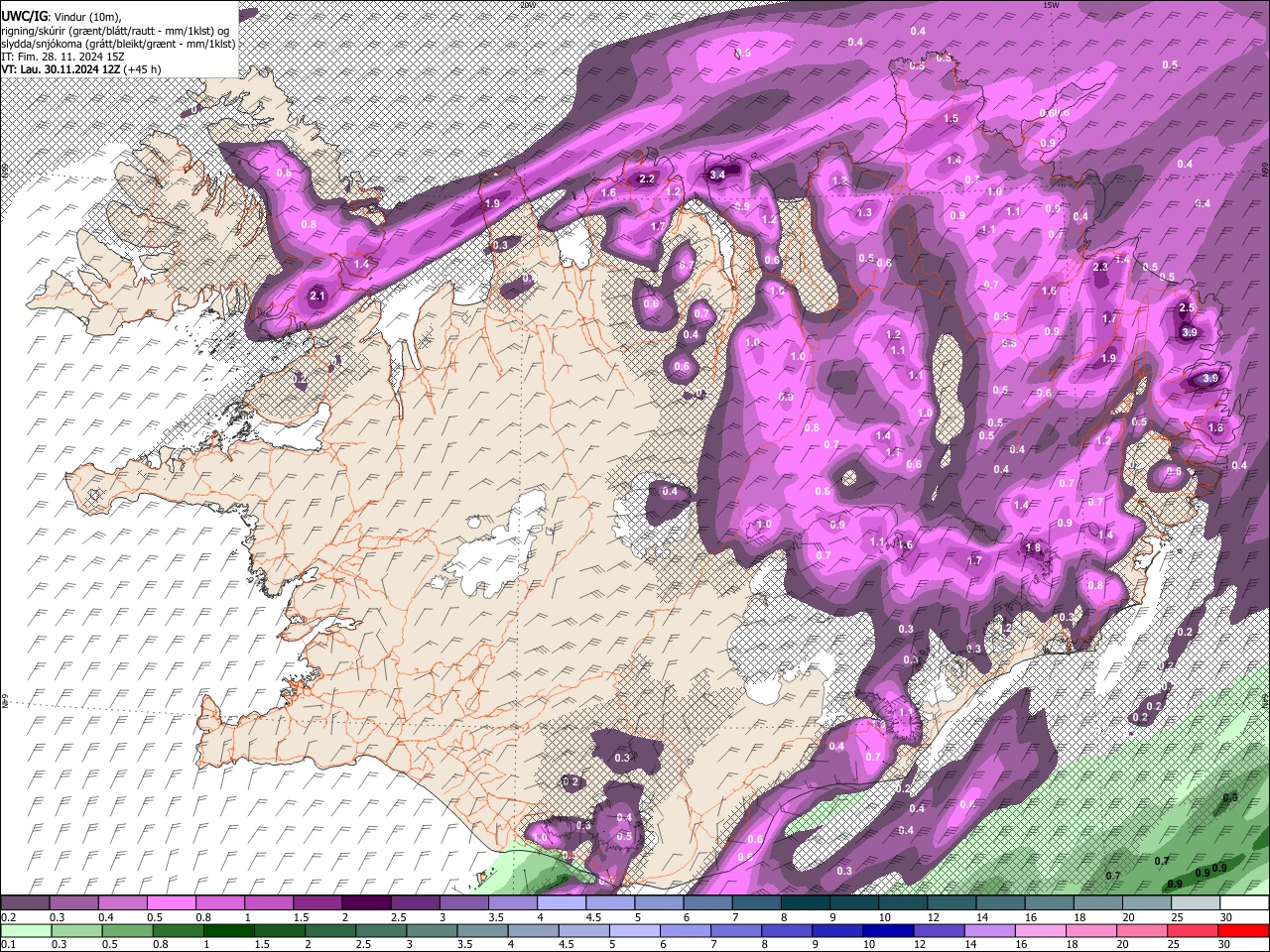Pick the lavender rain swatch labeled 14
This screenshot has width=1270, height=952.
click(990, 930)
